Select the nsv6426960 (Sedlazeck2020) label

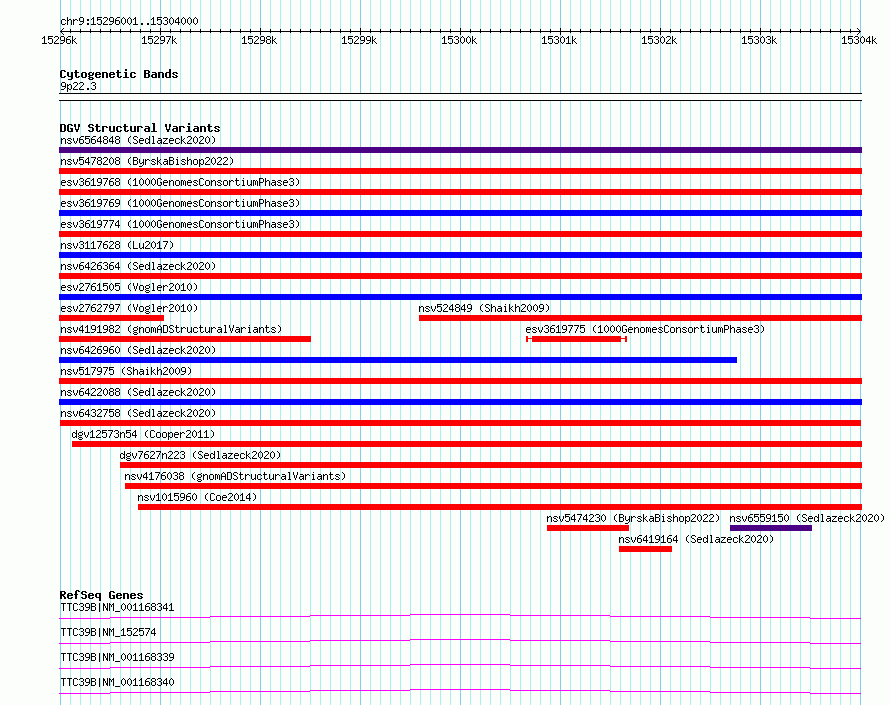[x=138, y=350]
